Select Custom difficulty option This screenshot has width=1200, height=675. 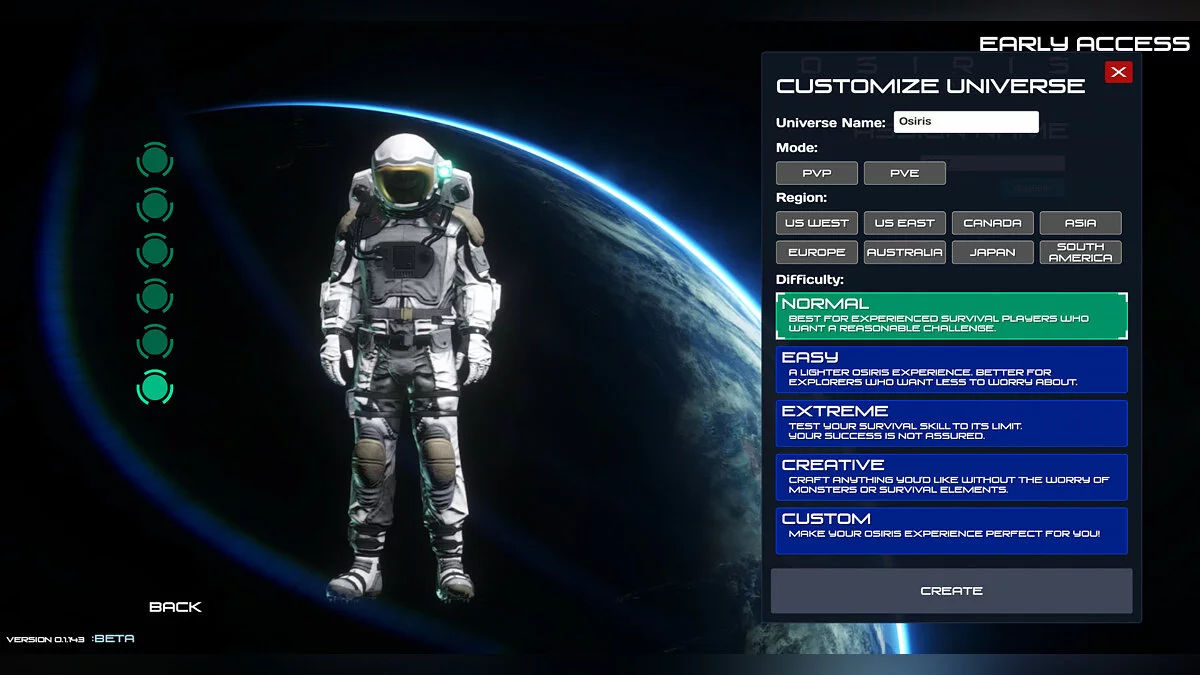(x=952, y=531)
